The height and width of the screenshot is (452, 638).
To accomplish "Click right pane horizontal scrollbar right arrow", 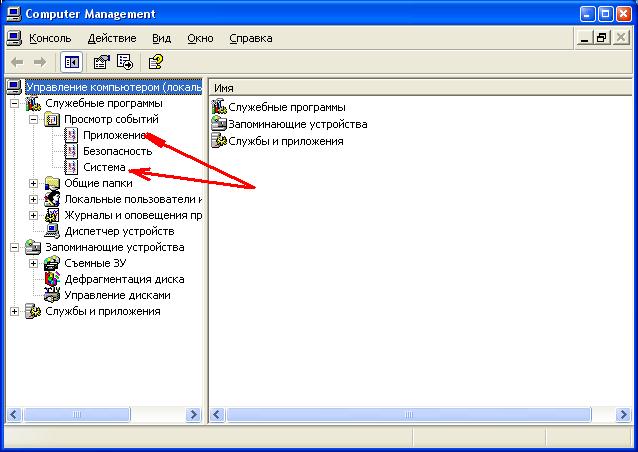I will click(623, 415).
